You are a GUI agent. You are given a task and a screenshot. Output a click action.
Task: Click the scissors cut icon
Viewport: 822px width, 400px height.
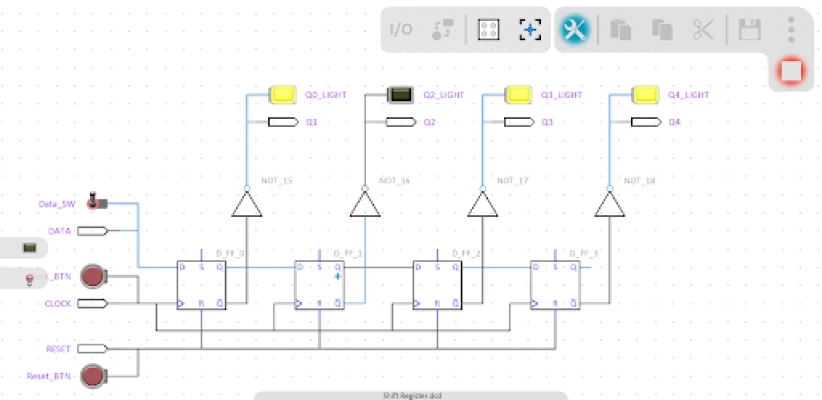(x=703, y=30)
